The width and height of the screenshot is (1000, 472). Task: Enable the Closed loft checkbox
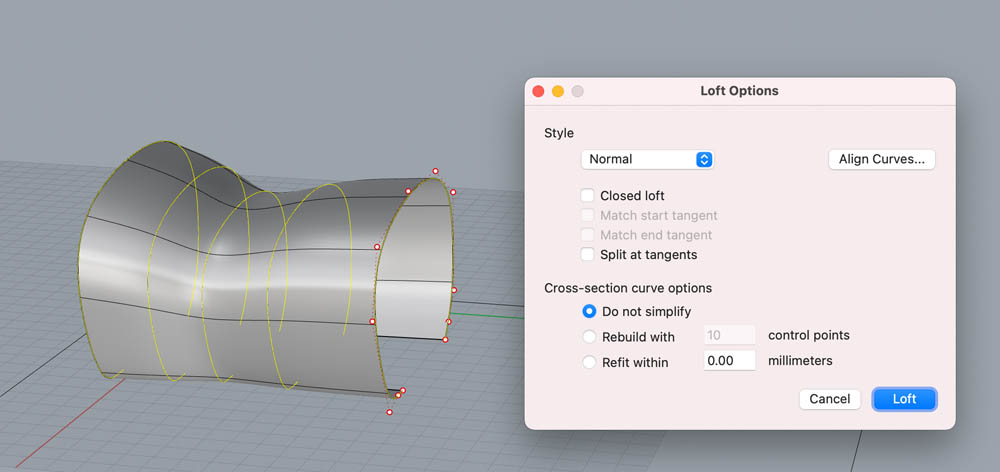click(x=587, y=196)
